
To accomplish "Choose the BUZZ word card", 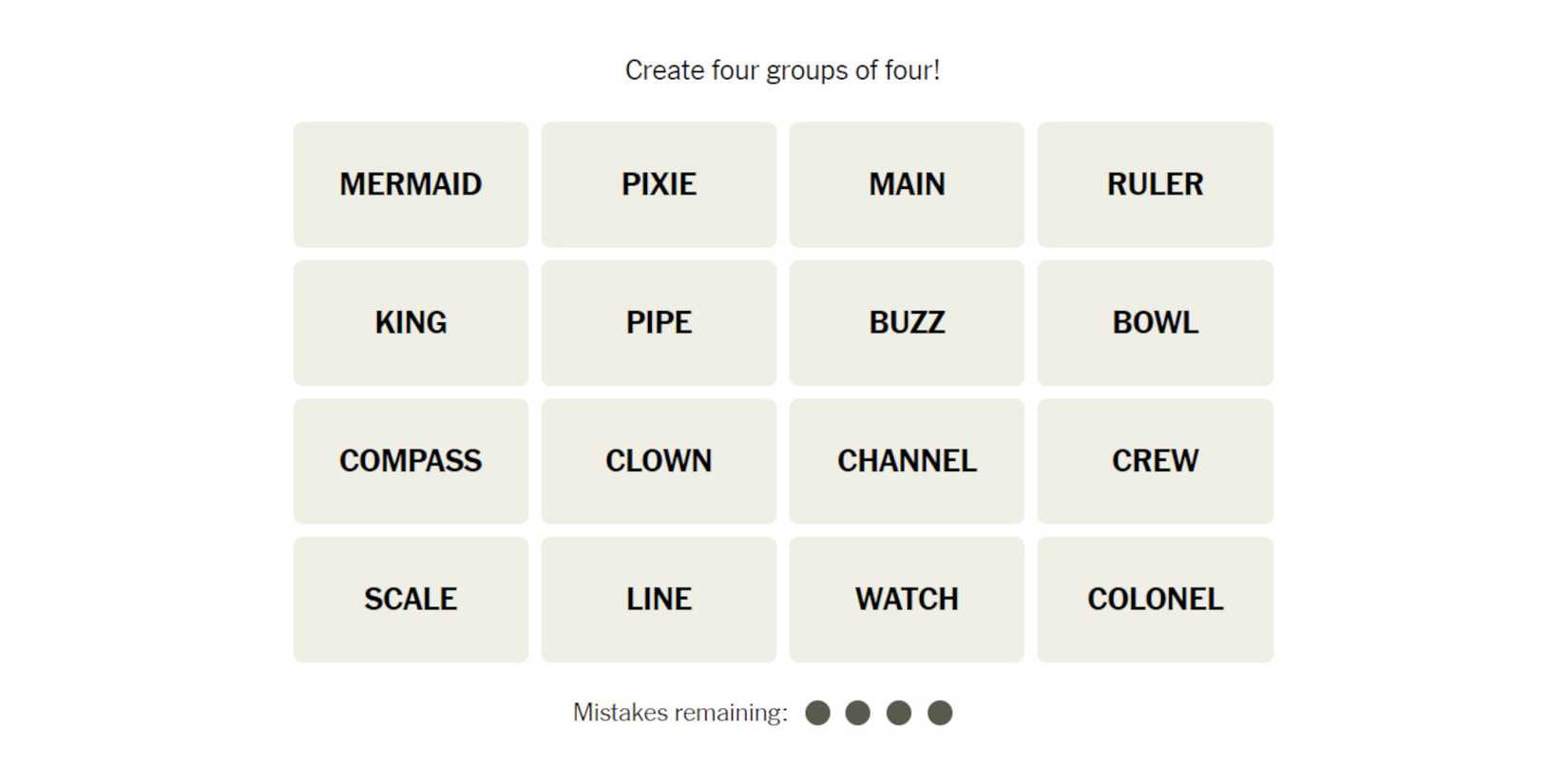I will (x=907, y=323).
